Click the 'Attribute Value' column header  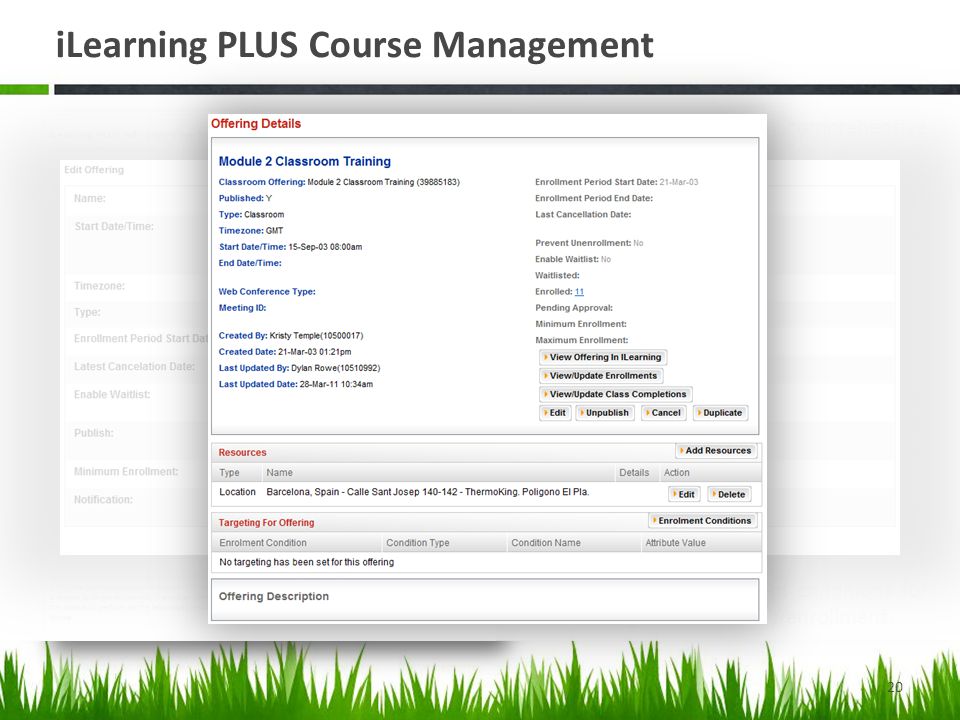click(x=675, y=542)
